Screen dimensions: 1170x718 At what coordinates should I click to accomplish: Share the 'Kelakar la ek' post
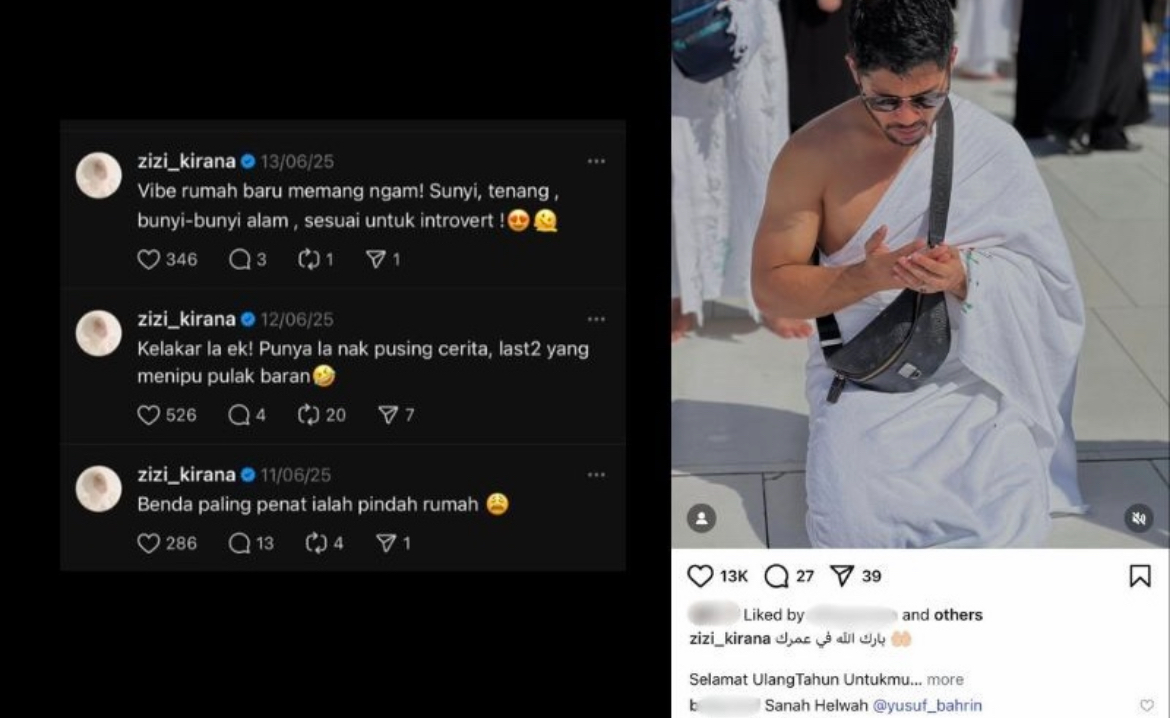388,414
